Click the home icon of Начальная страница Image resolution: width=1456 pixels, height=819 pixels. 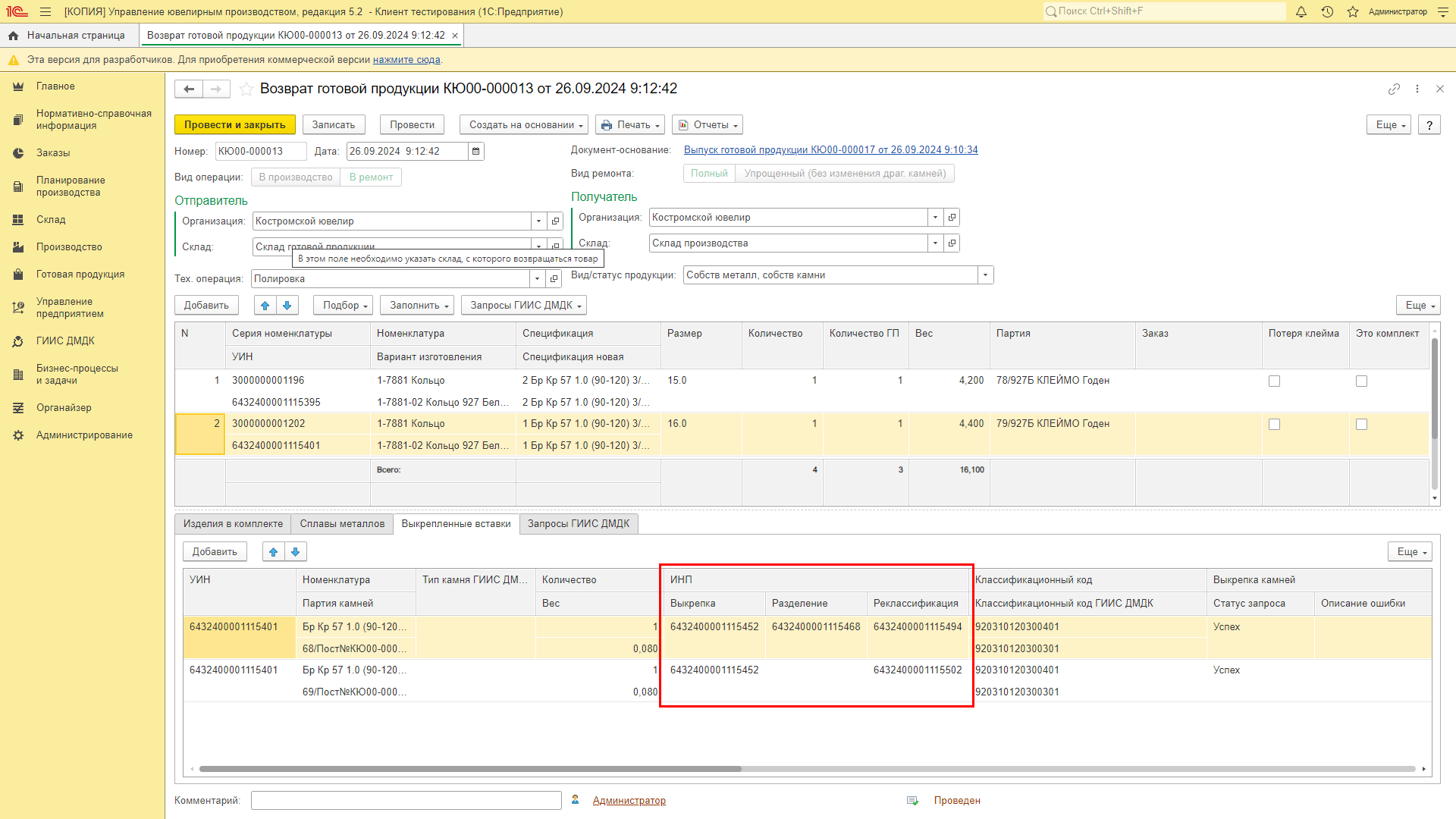[13, 36]
